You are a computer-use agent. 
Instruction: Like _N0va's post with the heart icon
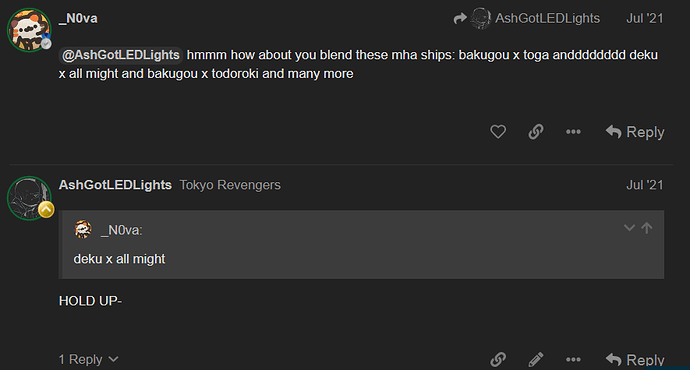498,132
